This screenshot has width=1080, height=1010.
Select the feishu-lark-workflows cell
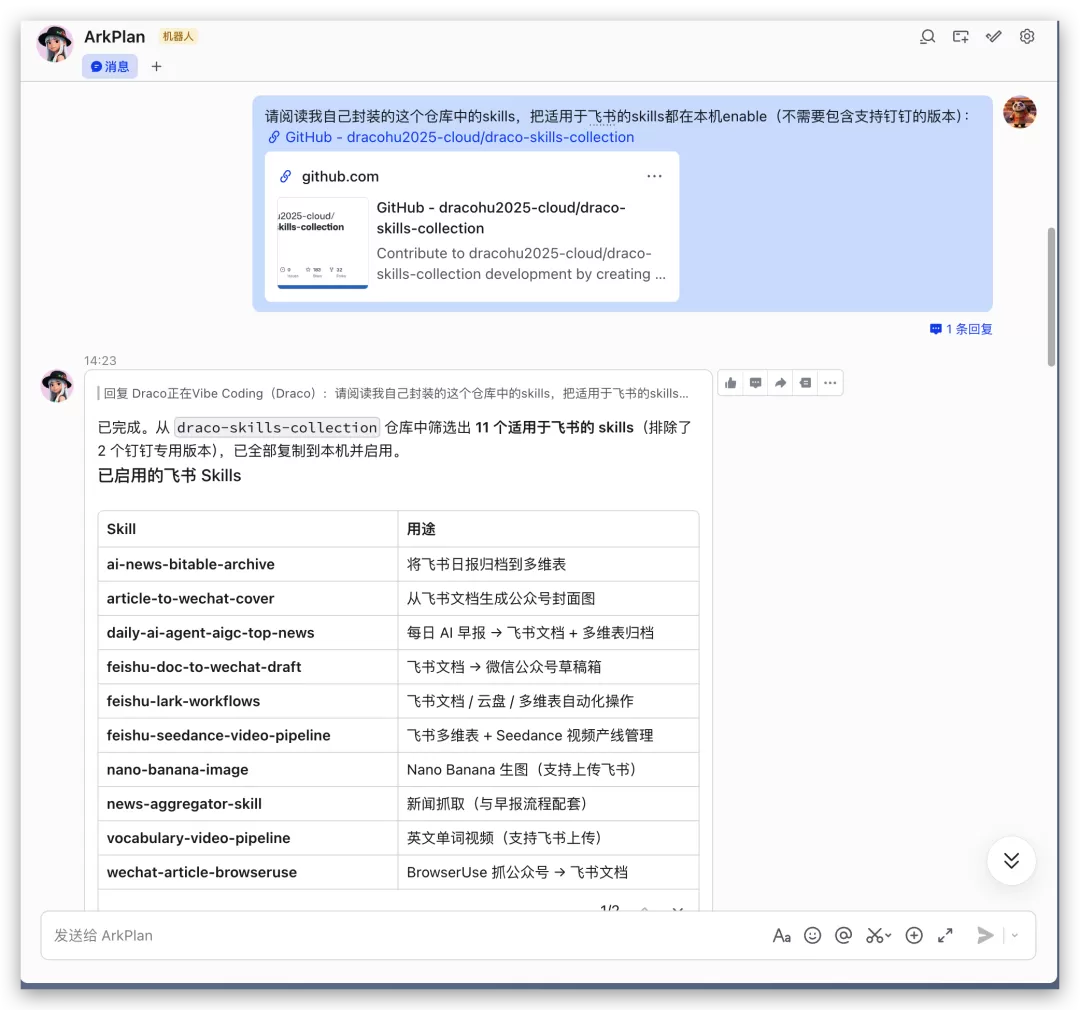248,701
